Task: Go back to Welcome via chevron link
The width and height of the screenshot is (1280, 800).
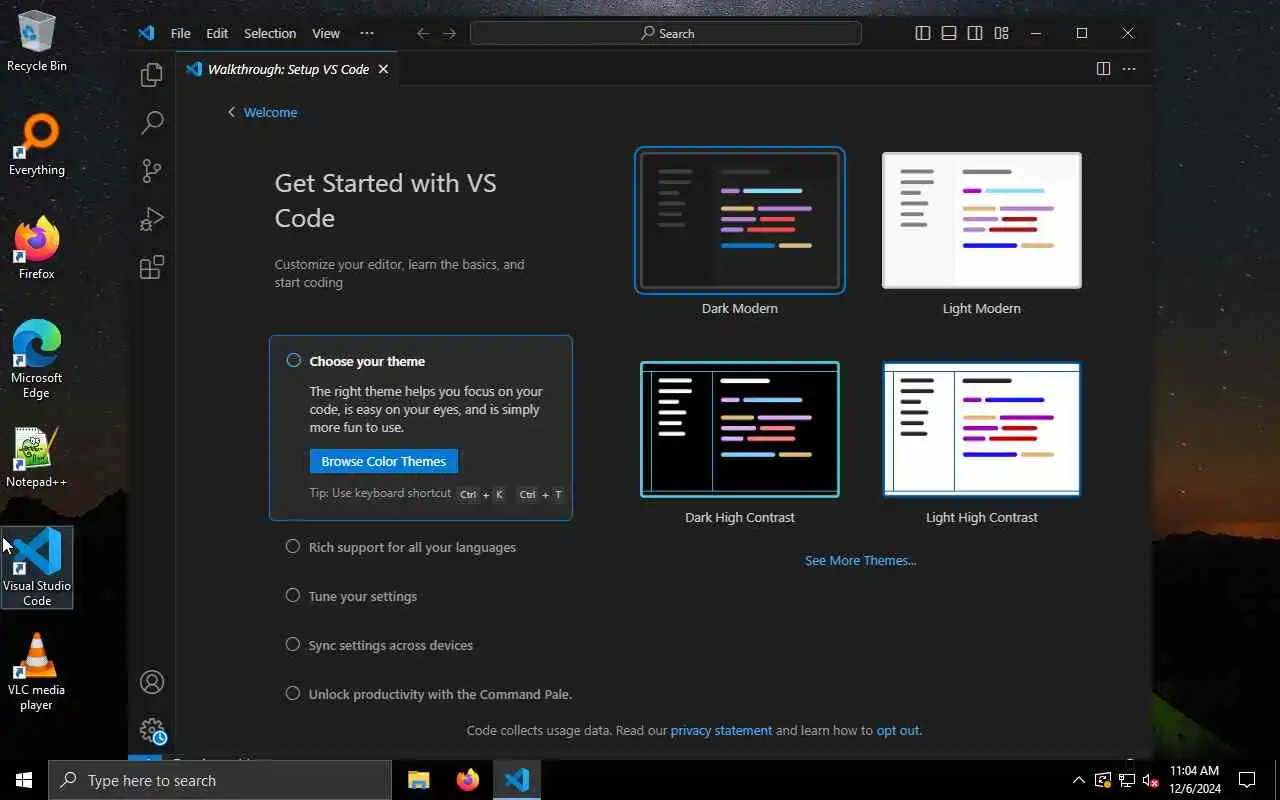Action: [x=262, y=112]
